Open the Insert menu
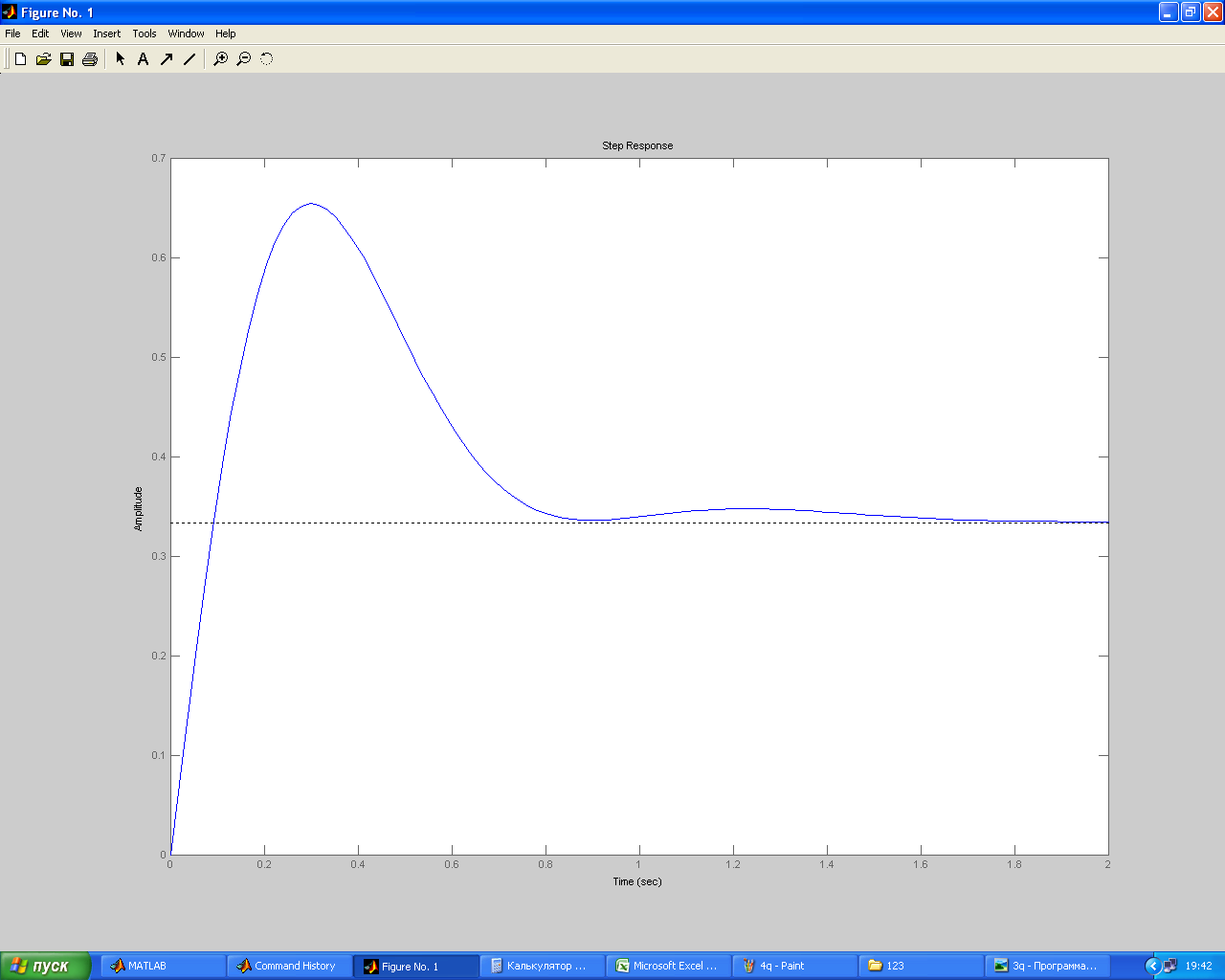Image resolution: width=1225 pixels, height=980 pixels. tap(106, 33)
